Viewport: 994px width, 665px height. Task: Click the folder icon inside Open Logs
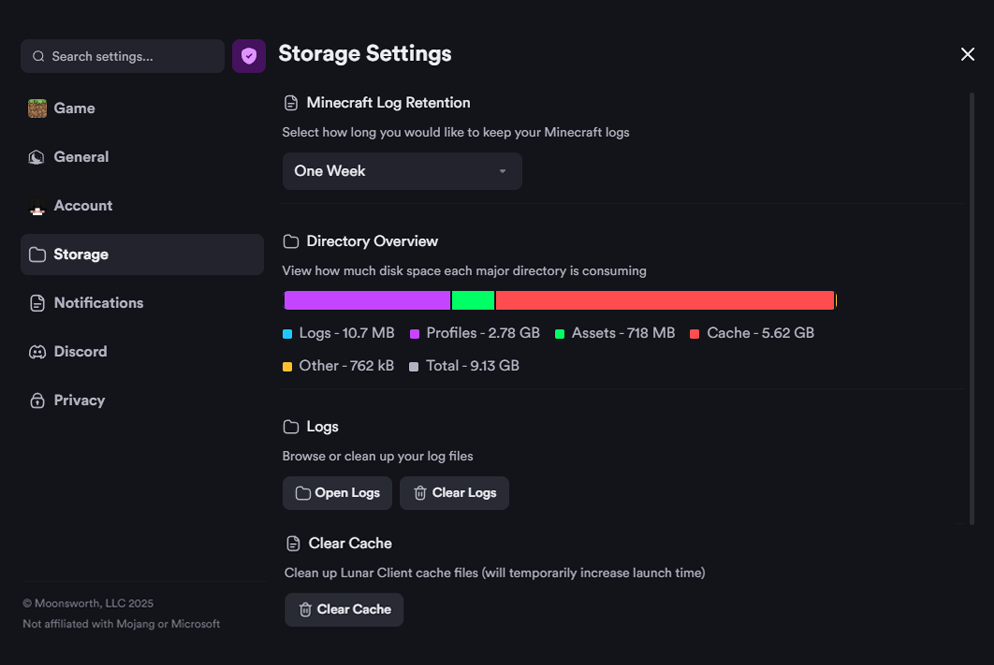(x=303, y=493)
